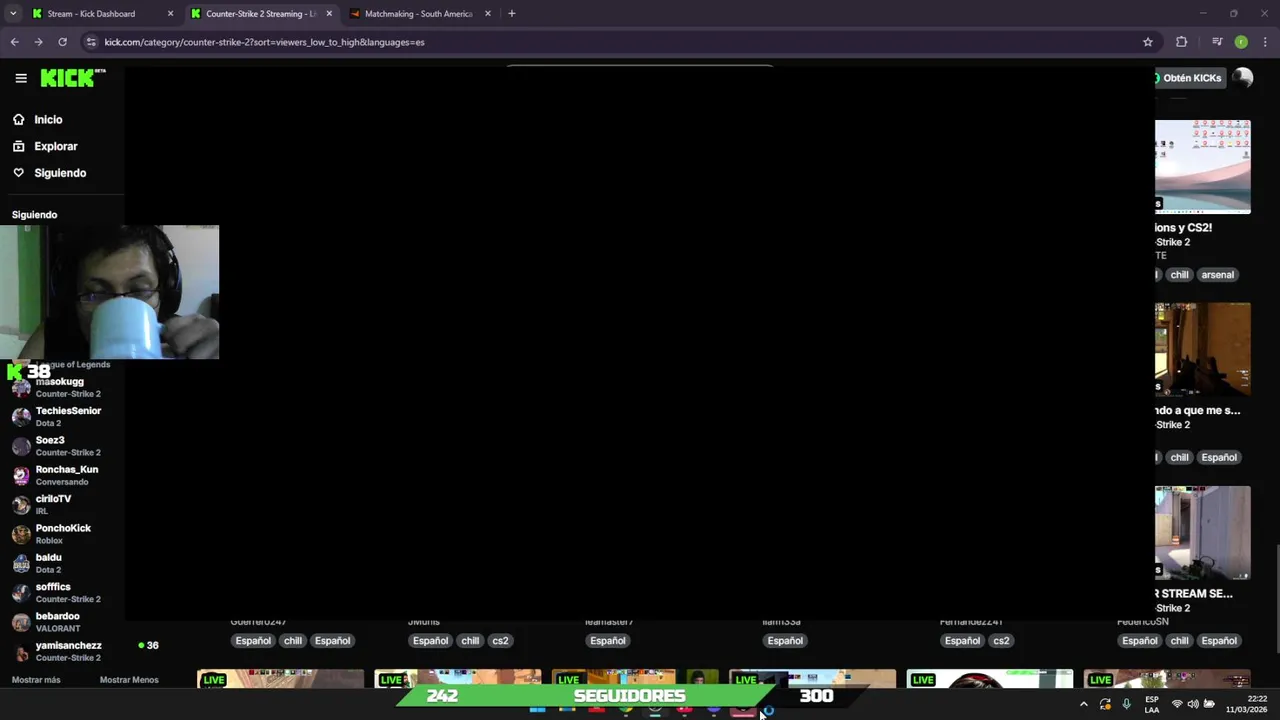The width and height of the screenshot is (1280, 720).
Task: Click the Obtén KICKs button
Action: point(1190,78)
